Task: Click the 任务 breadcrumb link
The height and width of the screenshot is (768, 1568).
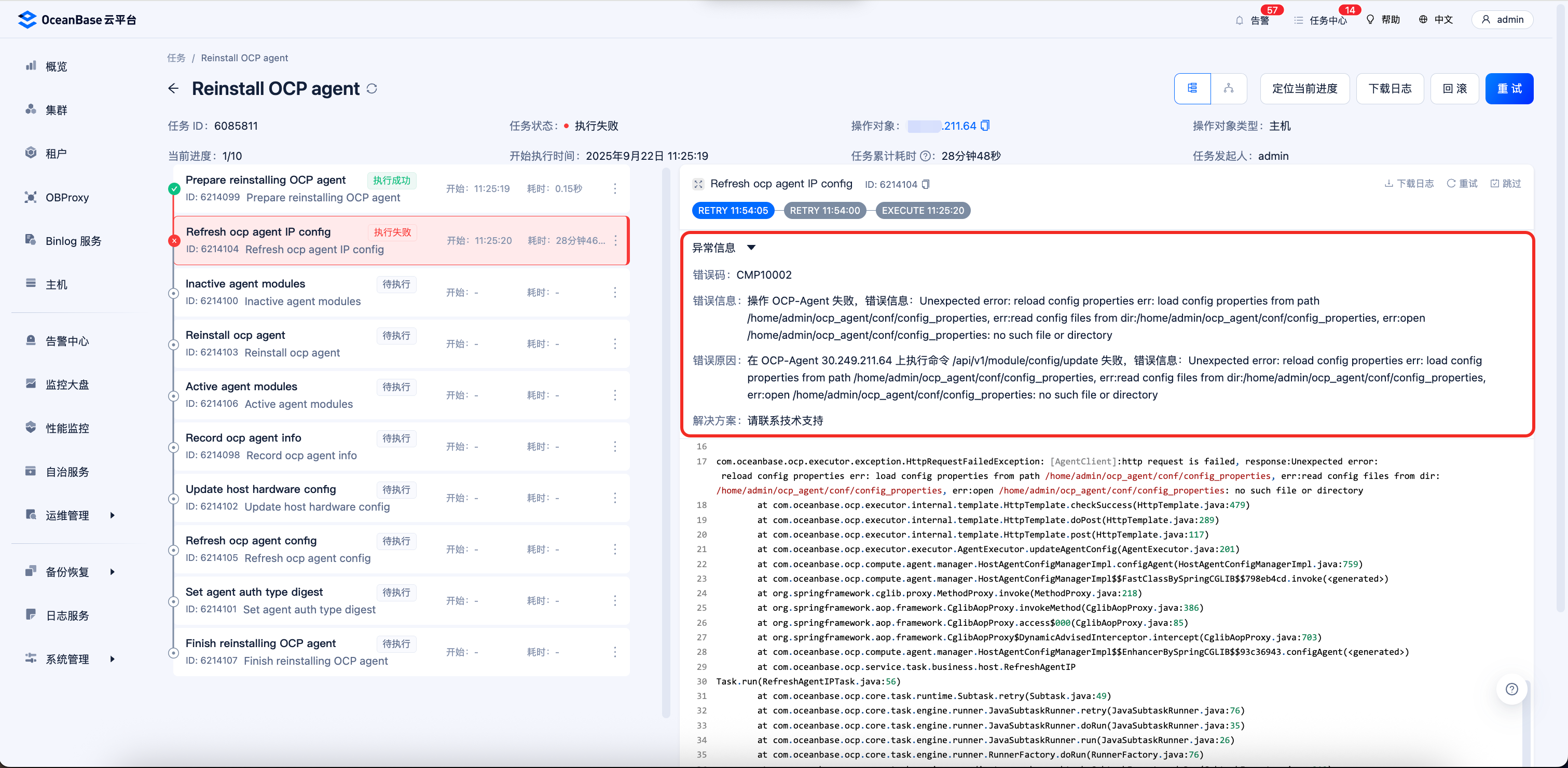Action: pyautogui.click(x=176, y=58)
